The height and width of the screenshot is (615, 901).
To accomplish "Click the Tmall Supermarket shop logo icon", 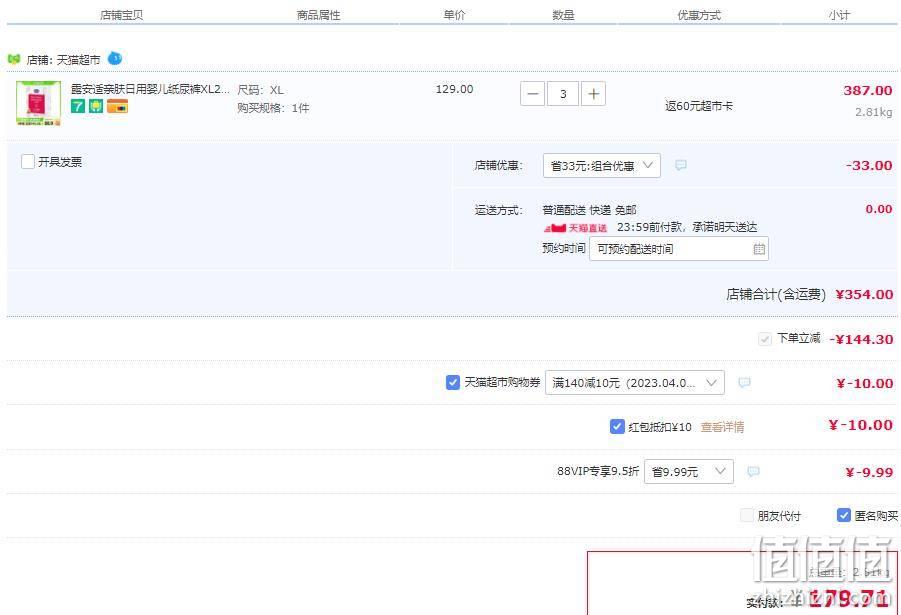I will click(x=14, y=59).
